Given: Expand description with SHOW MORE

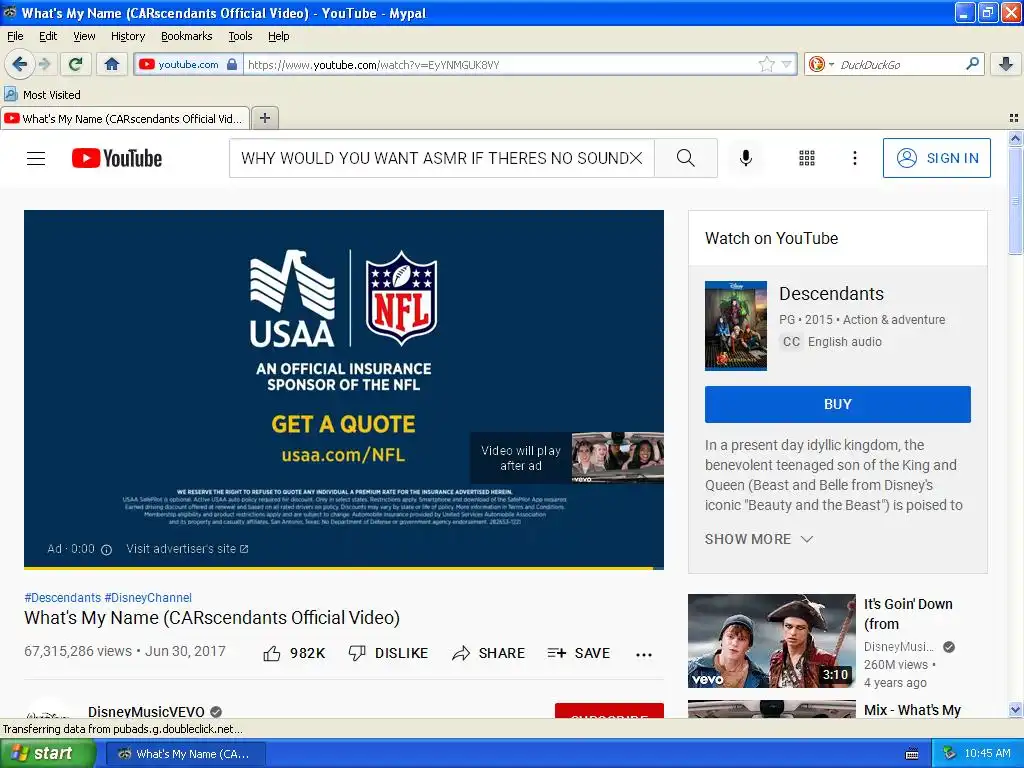Looking at the screenshot, I should click(759, 539).
